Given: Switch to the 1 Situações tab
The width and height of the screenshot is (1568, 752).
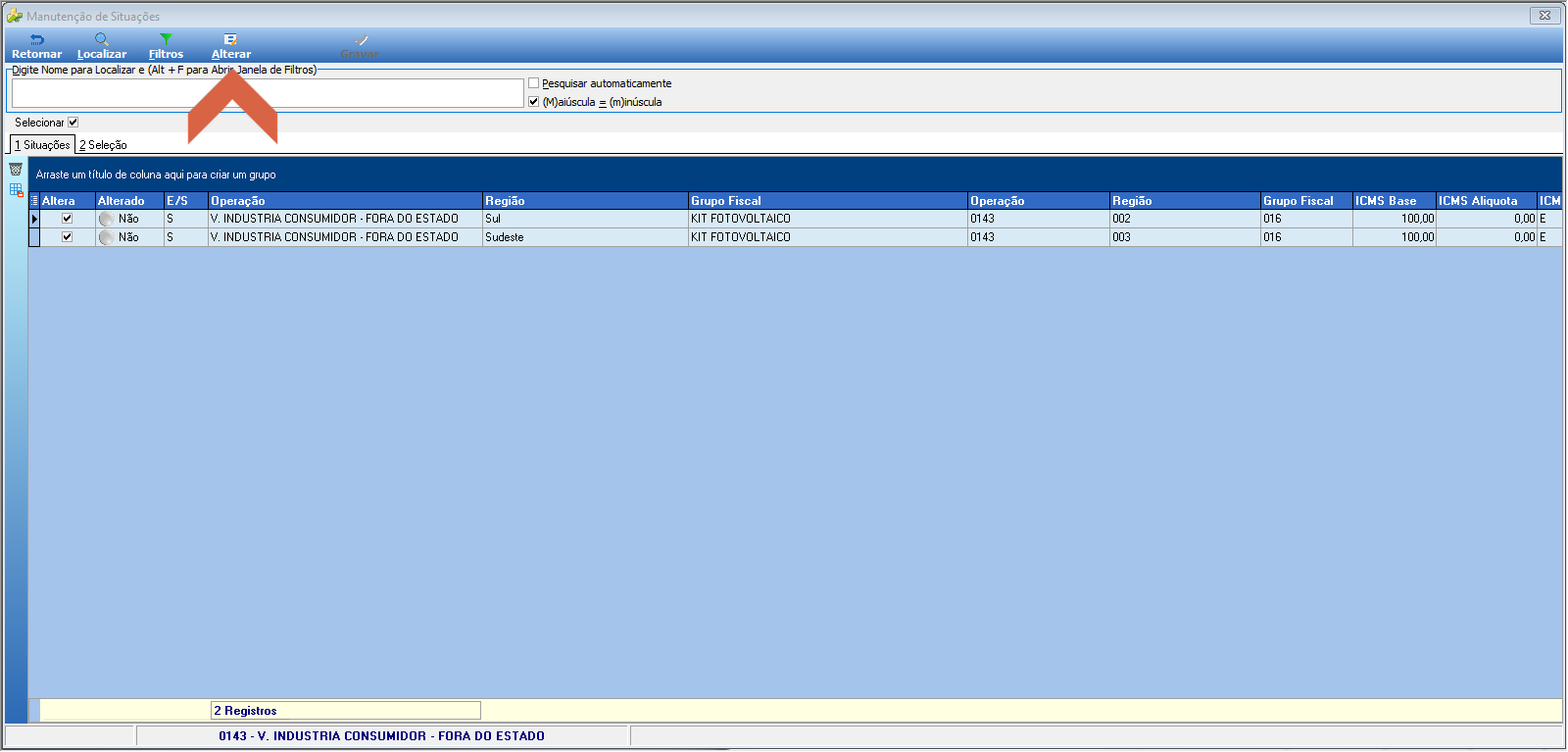Looking at the screenshot, I should (42, 145).
